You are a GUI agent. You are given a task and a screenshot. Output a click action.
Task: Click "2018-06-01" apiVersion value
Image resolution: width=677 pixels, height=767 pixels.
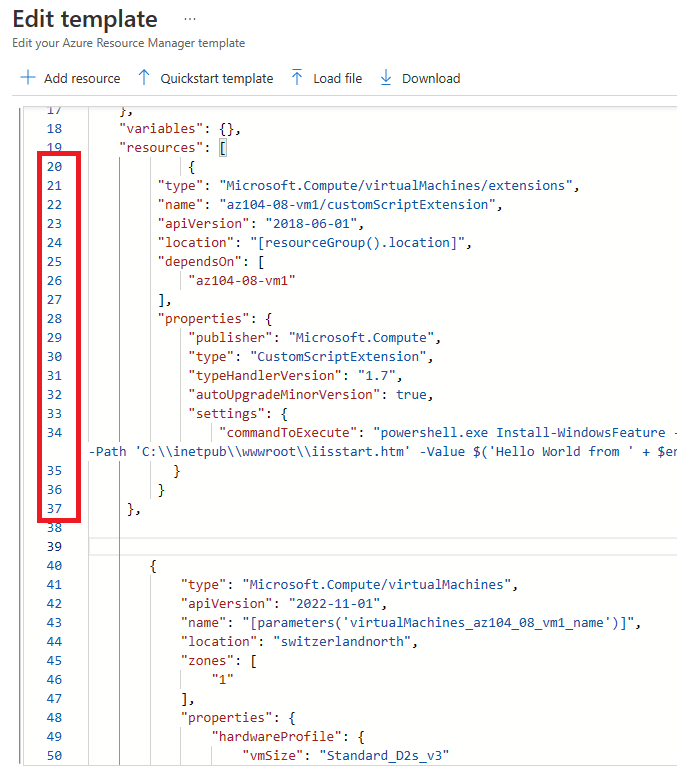(312, 224)
